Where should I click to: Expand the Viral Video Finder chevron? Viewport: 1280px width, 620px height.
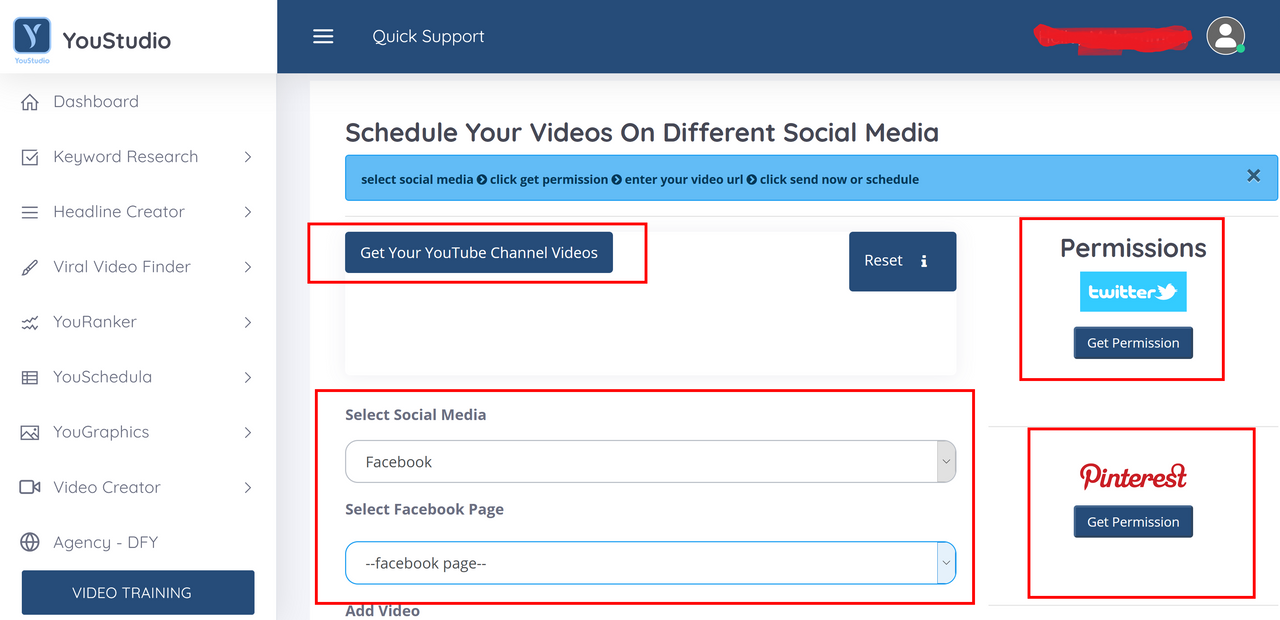coord(248,267)
